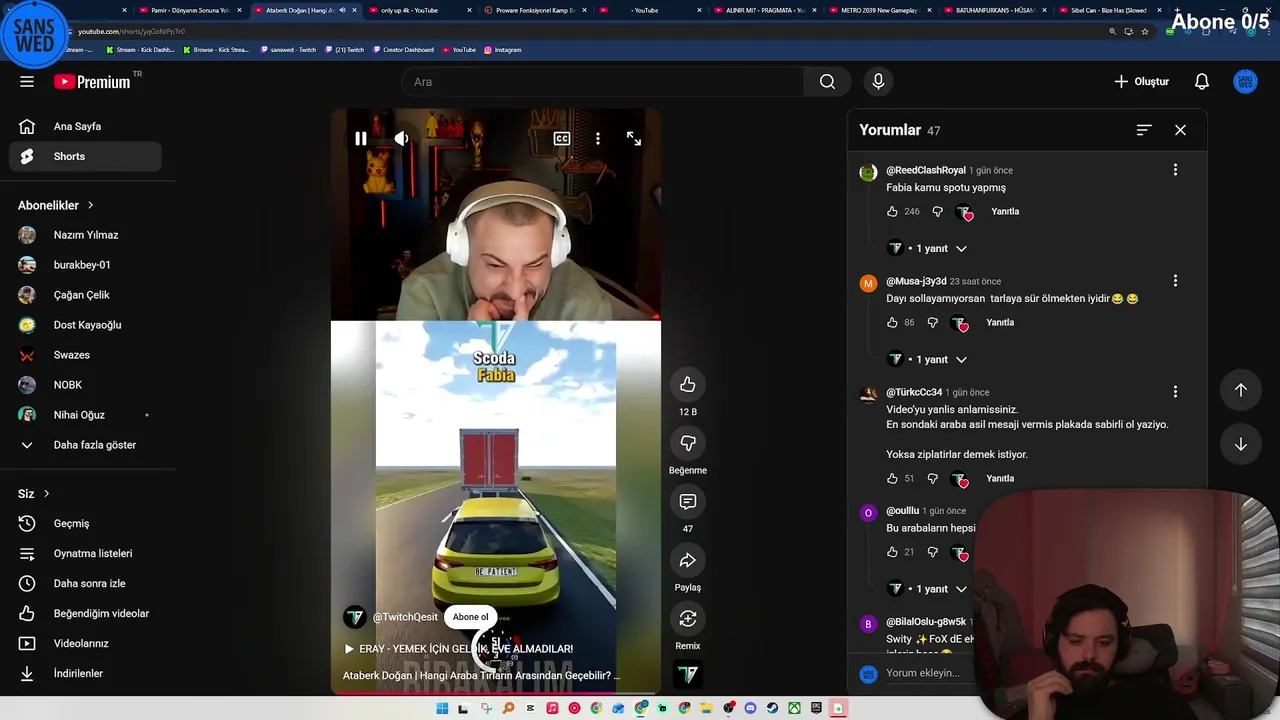Open options for @ReedClashRoyal's comment
The width and height of the screenshot is (1280, 720).
pos(1175,170)
